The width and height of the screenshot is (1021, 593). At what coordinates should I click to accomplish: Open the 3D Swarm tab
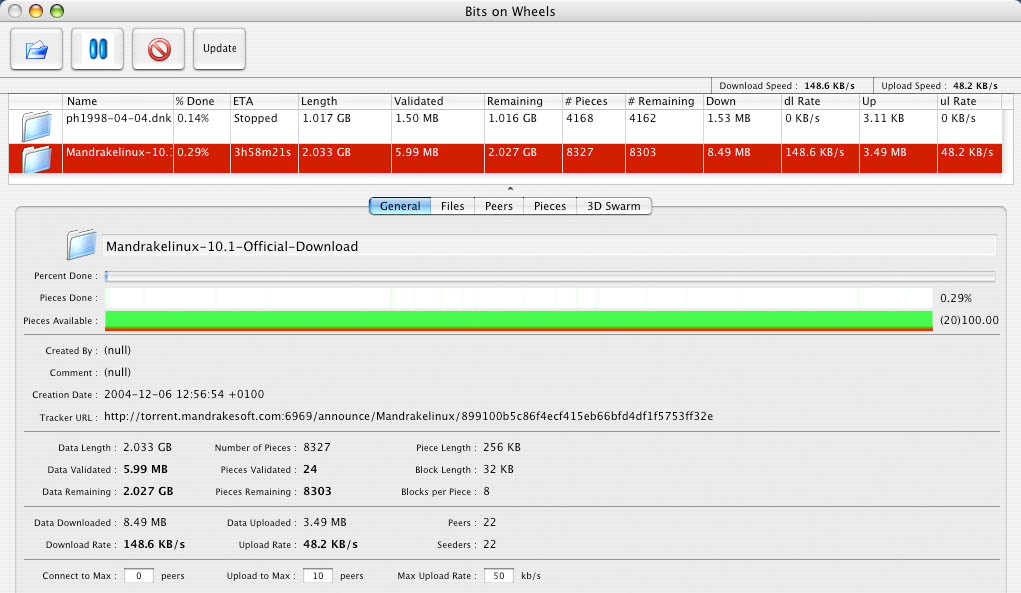(613, 206)
